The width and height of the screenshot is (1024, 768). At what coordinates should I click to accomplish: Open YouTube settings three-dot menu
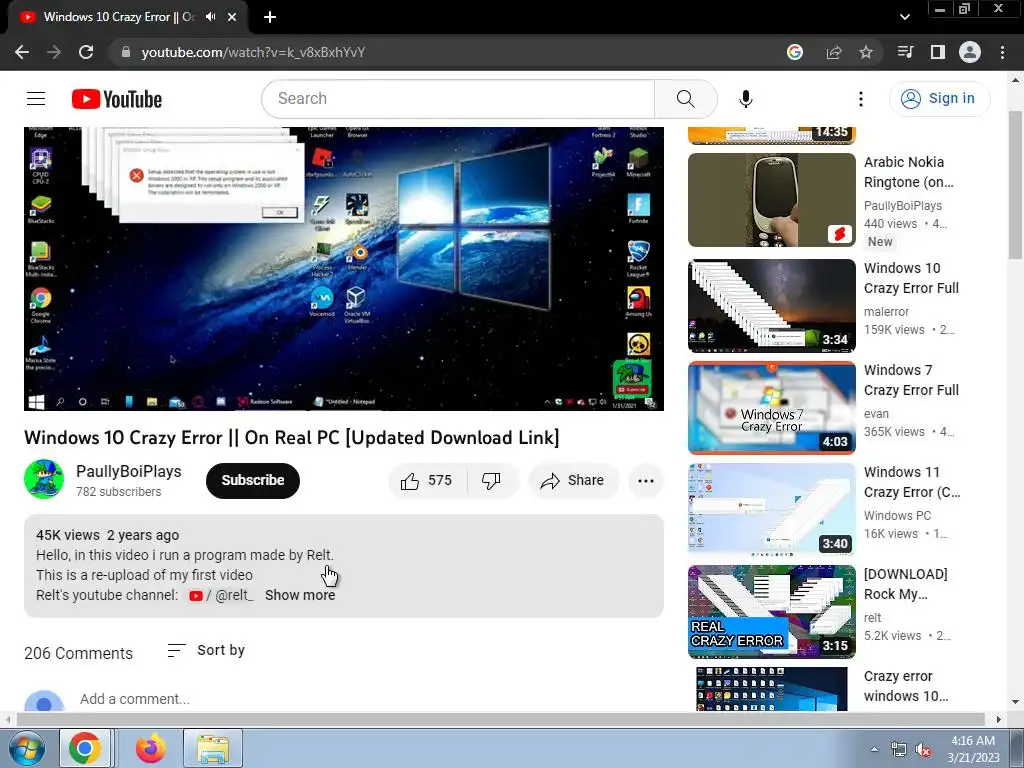point(861,99)
